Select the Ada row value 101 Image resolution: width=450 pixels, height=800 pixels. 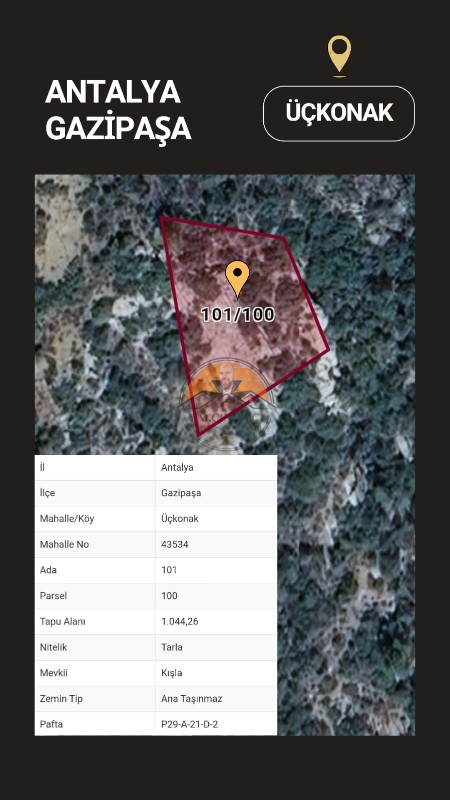click(x=169, y=570)
